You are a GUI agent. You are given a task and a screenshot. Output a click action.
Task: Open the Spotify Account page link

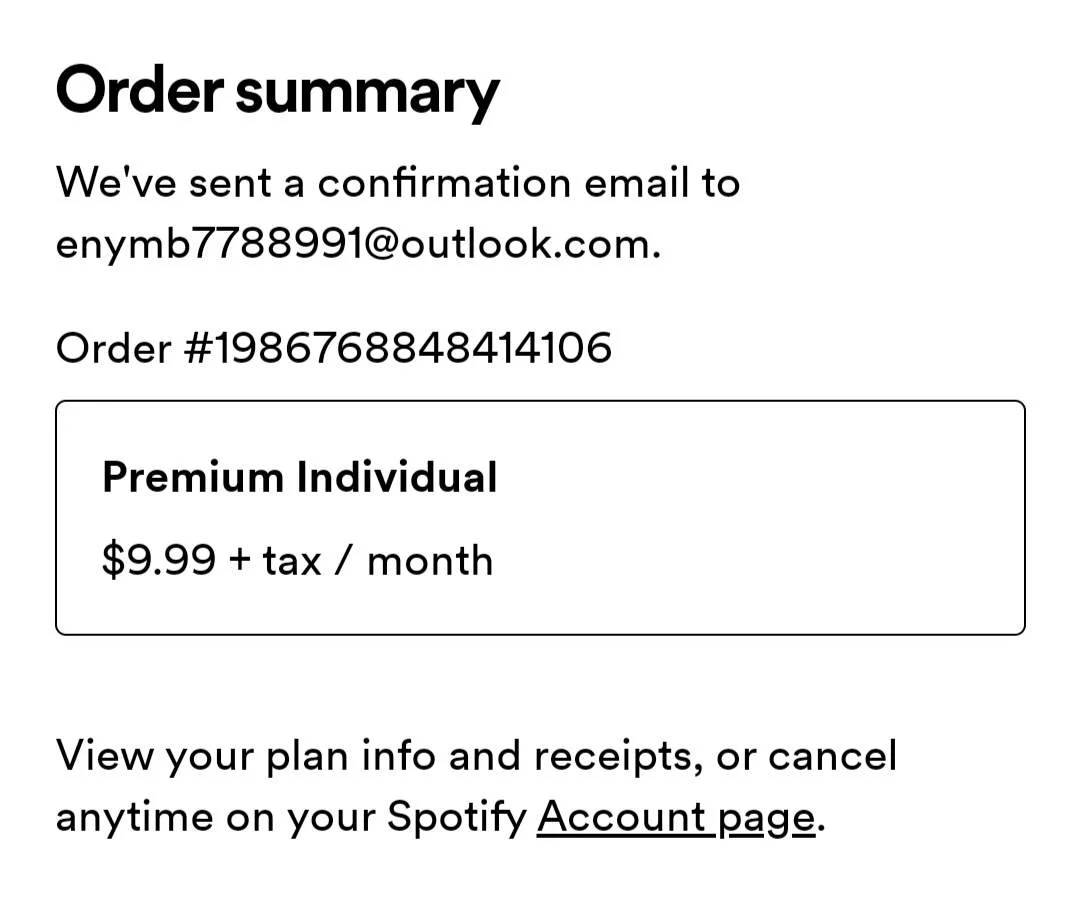(x=676, y=819)
